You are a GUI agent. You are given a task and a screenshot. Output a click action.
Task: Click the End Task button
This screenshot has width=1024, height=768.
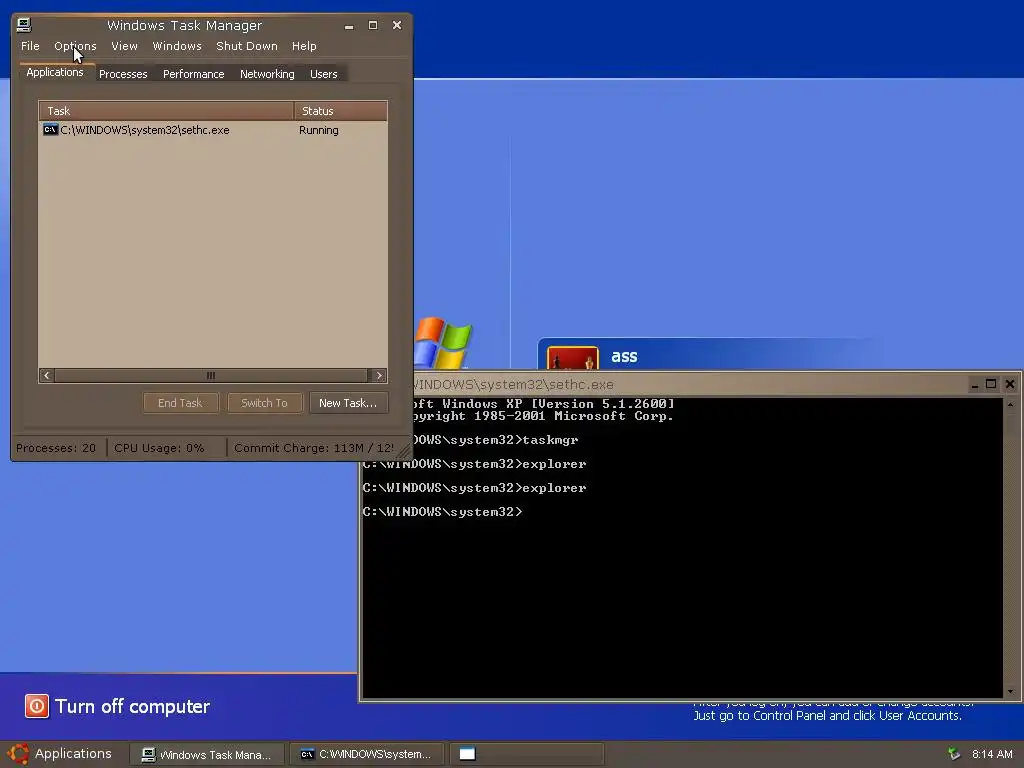[x=180, y=403]
